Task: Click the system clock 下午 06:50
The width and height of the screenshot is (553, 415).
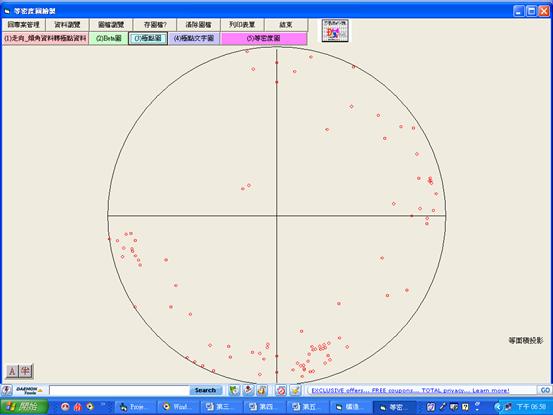Action: tap(531, 407)
